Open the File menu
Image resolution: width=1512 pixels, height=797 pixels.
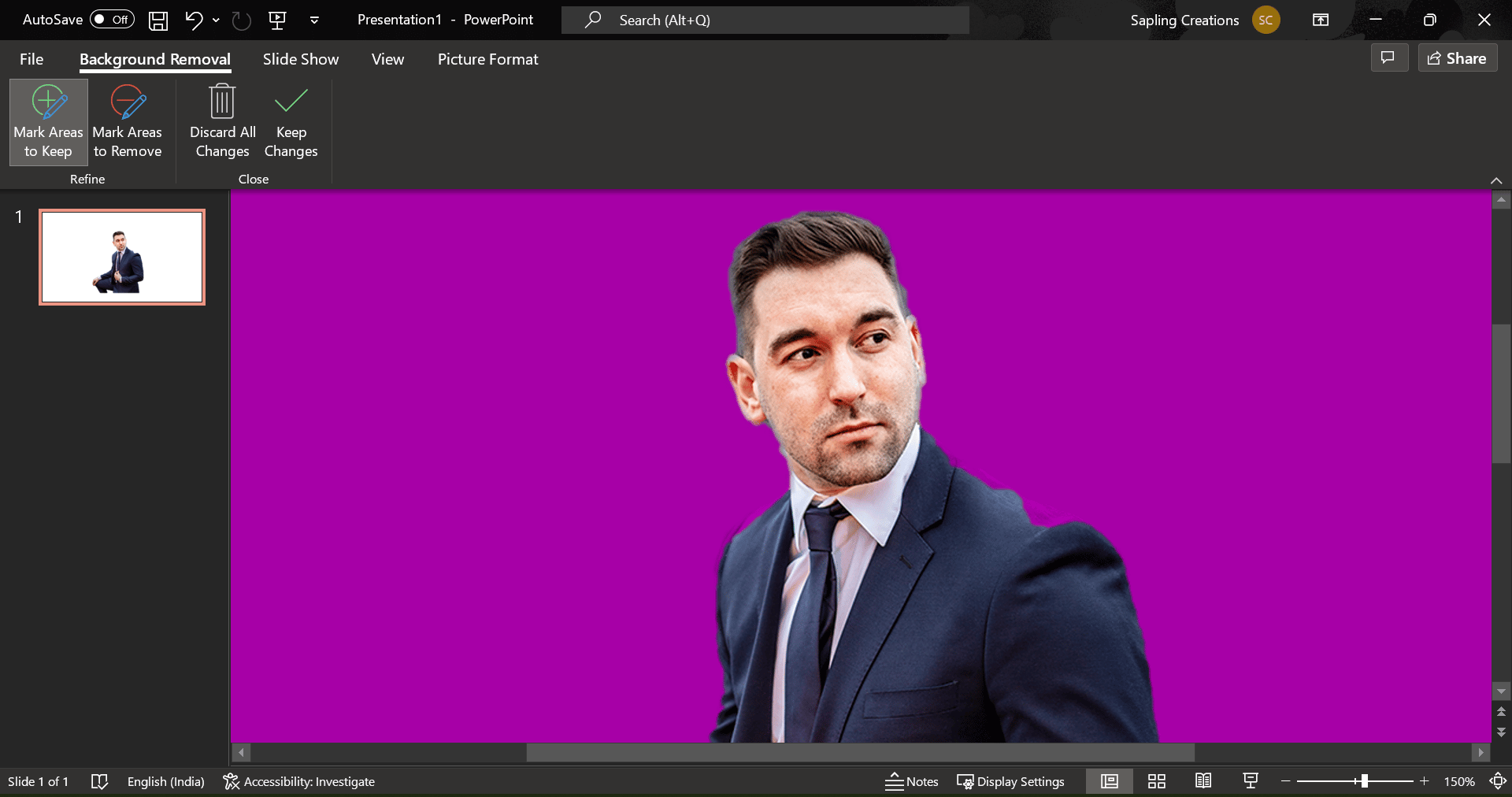coord(31,58)
